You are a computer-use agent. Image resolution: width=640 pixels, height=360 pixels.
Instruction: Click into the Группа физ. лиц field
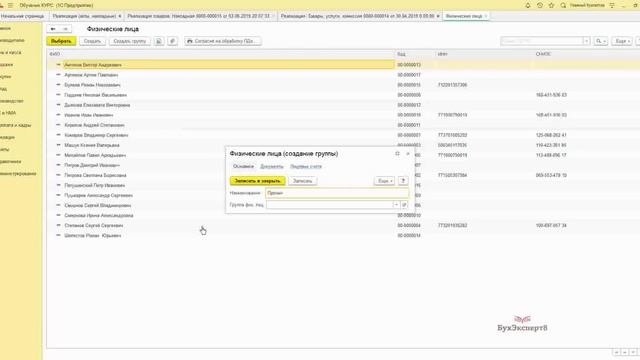(329, 204)
